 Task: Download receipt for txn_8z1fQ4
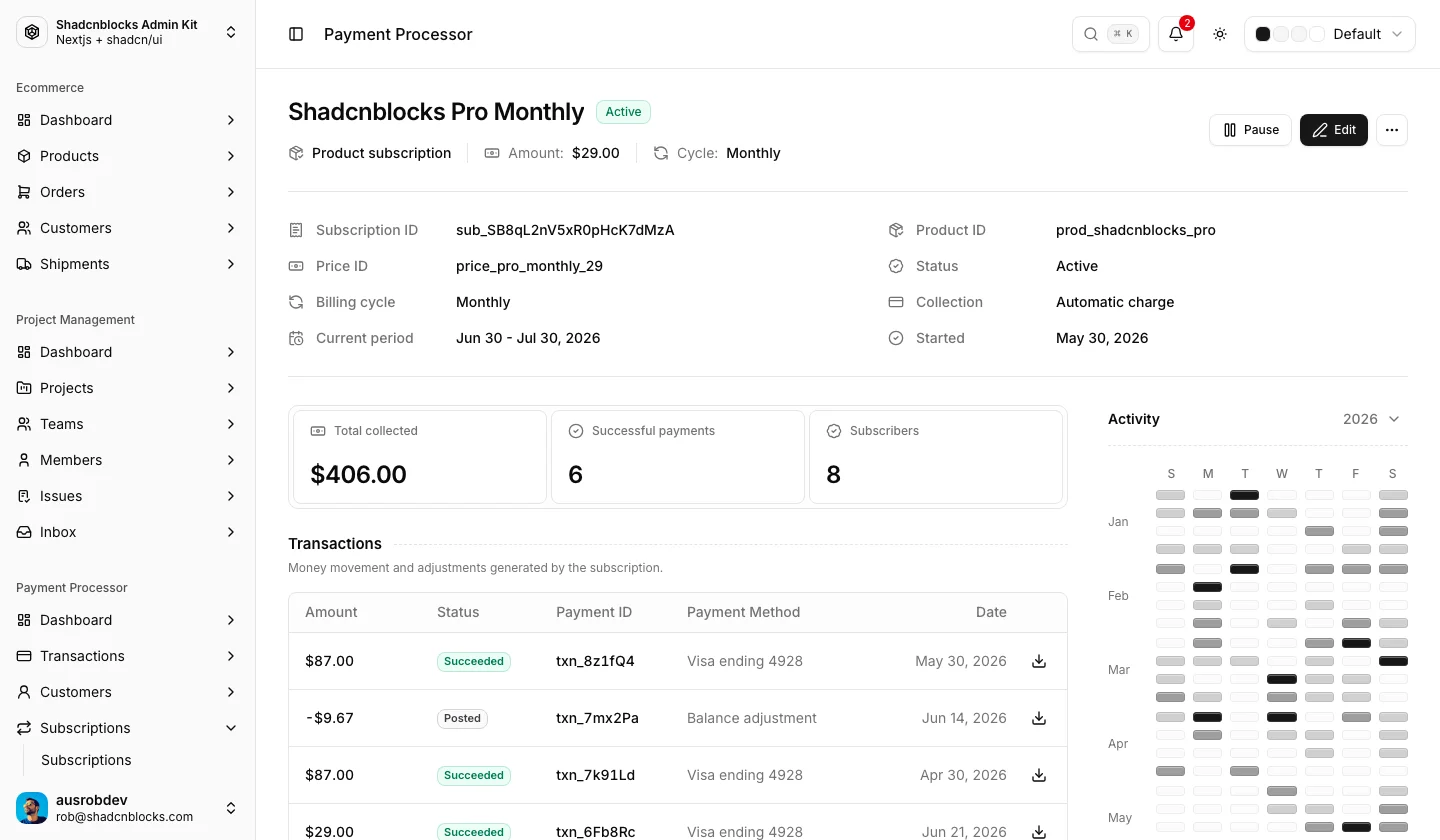(x=1039, y=661)
